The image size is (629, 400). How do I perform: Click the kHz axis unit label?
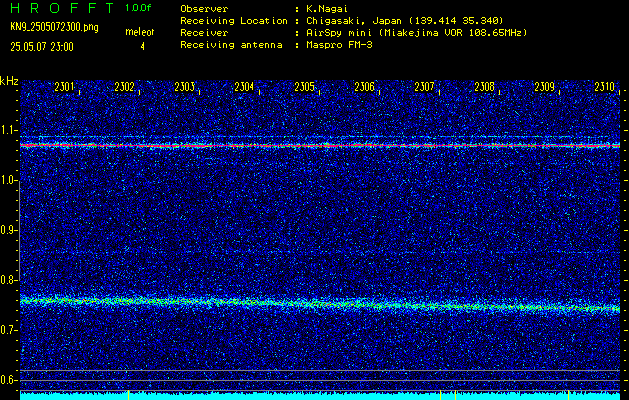point(9,81)
